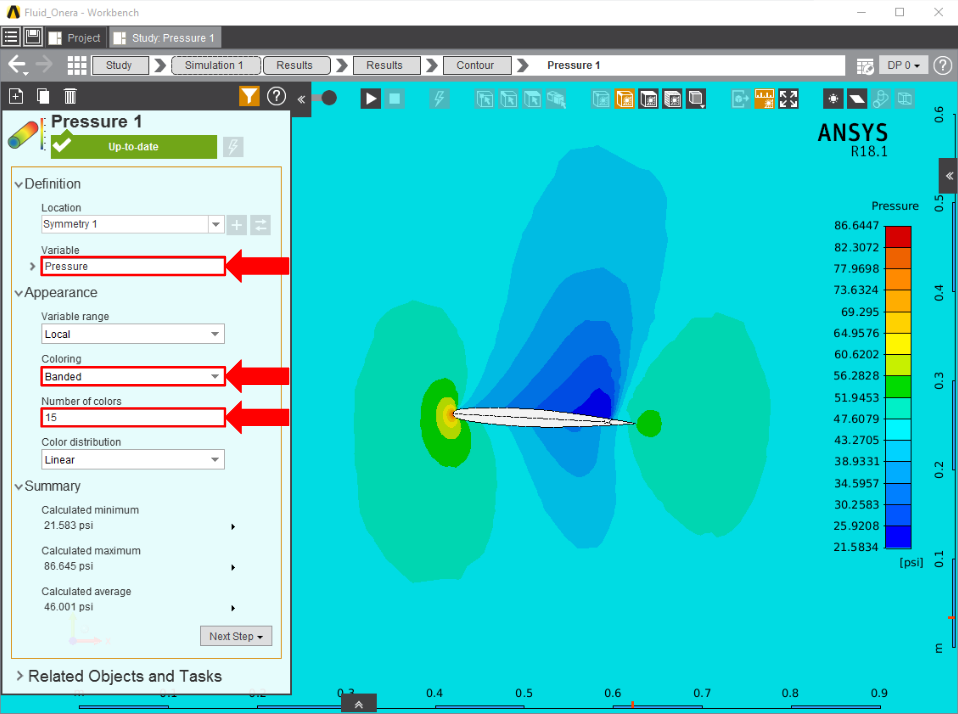
Task: Open the top-right help question mark
Action: pos(943,65)
